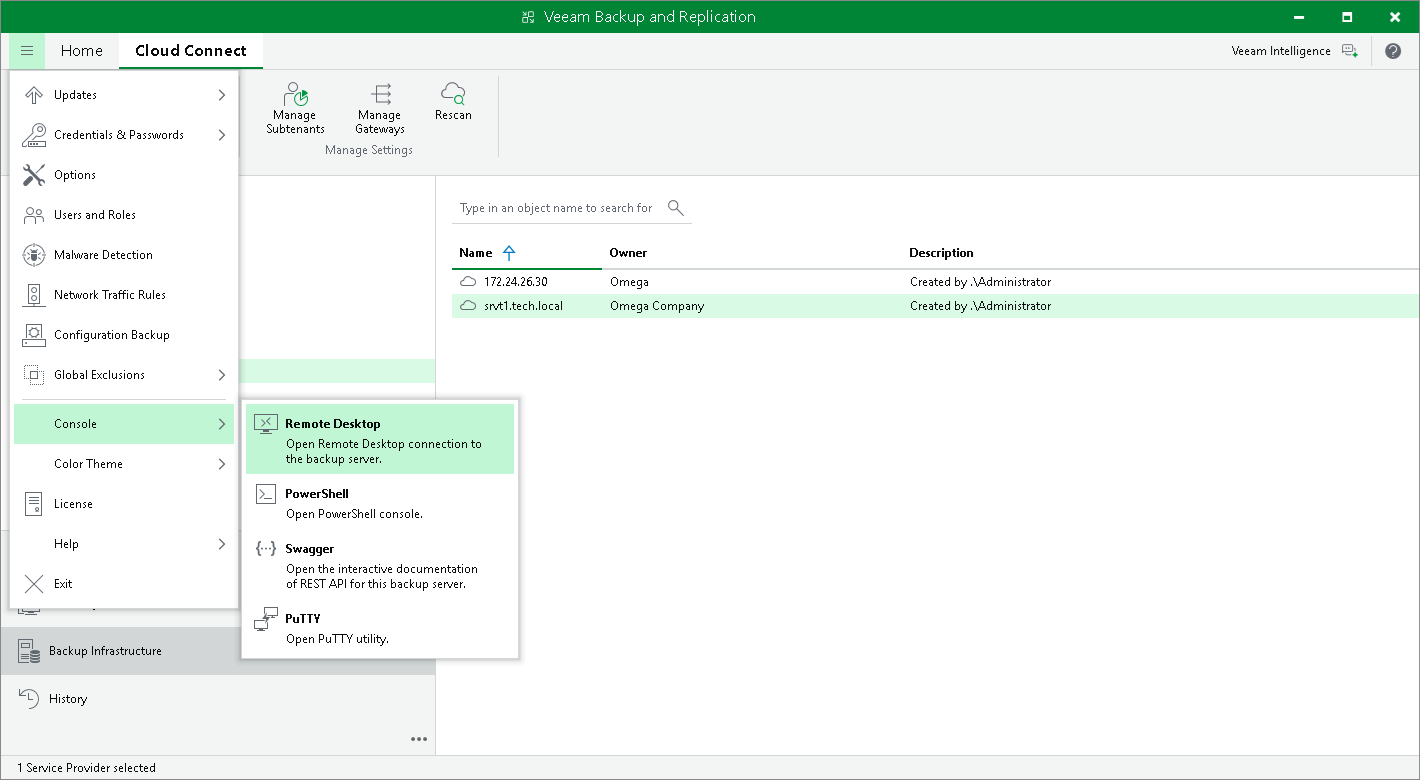Viewport: 1420px width, 780px height.
Task: Open Malware Detection via its bug icon
Action: [x=35, y=255]
